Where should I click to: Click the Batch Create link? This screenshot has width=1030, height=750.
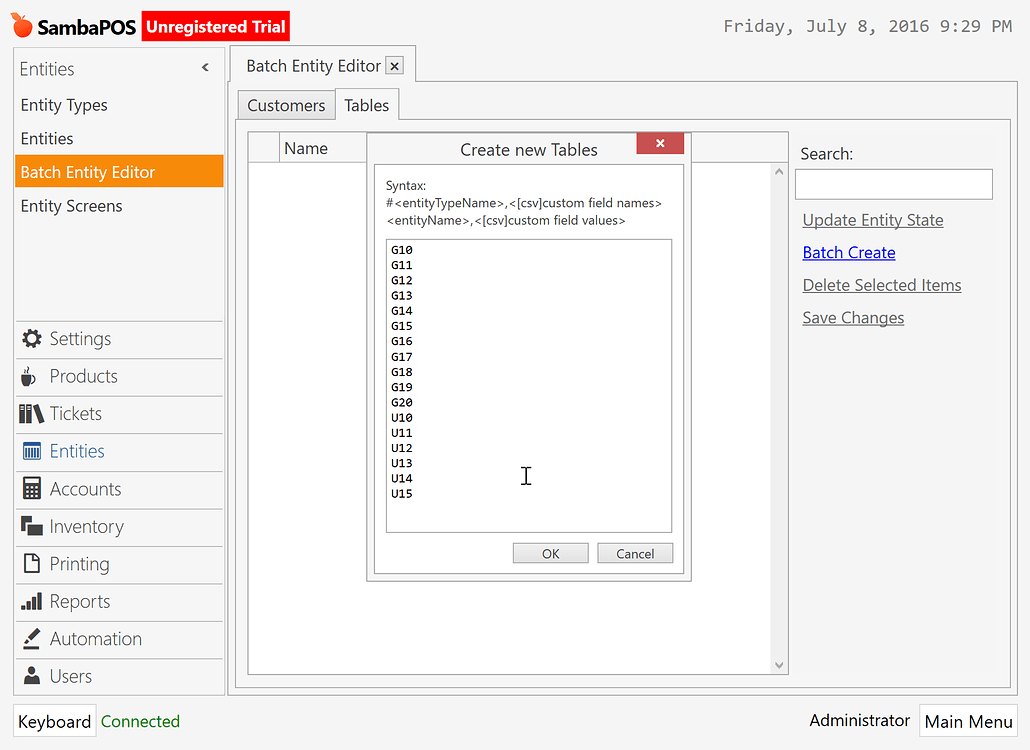tap(848, 252)
